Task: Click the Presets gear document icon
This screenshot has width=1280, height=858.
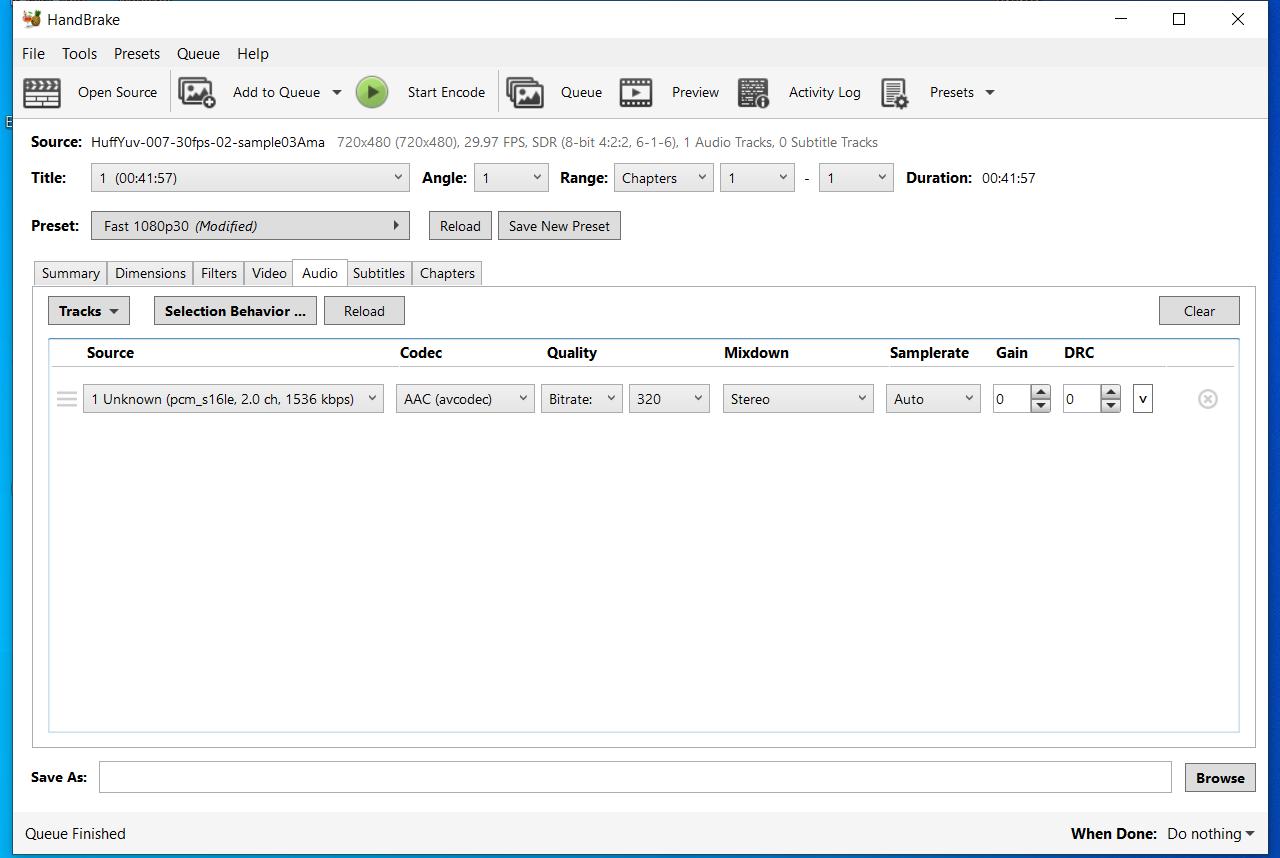Action: point(895,93)
